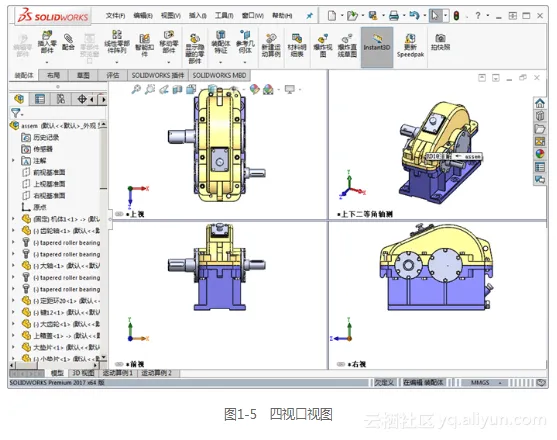Toggle the link icon beside 右视 viewport label
557x440 pixels.
click(x=341, y=364)
